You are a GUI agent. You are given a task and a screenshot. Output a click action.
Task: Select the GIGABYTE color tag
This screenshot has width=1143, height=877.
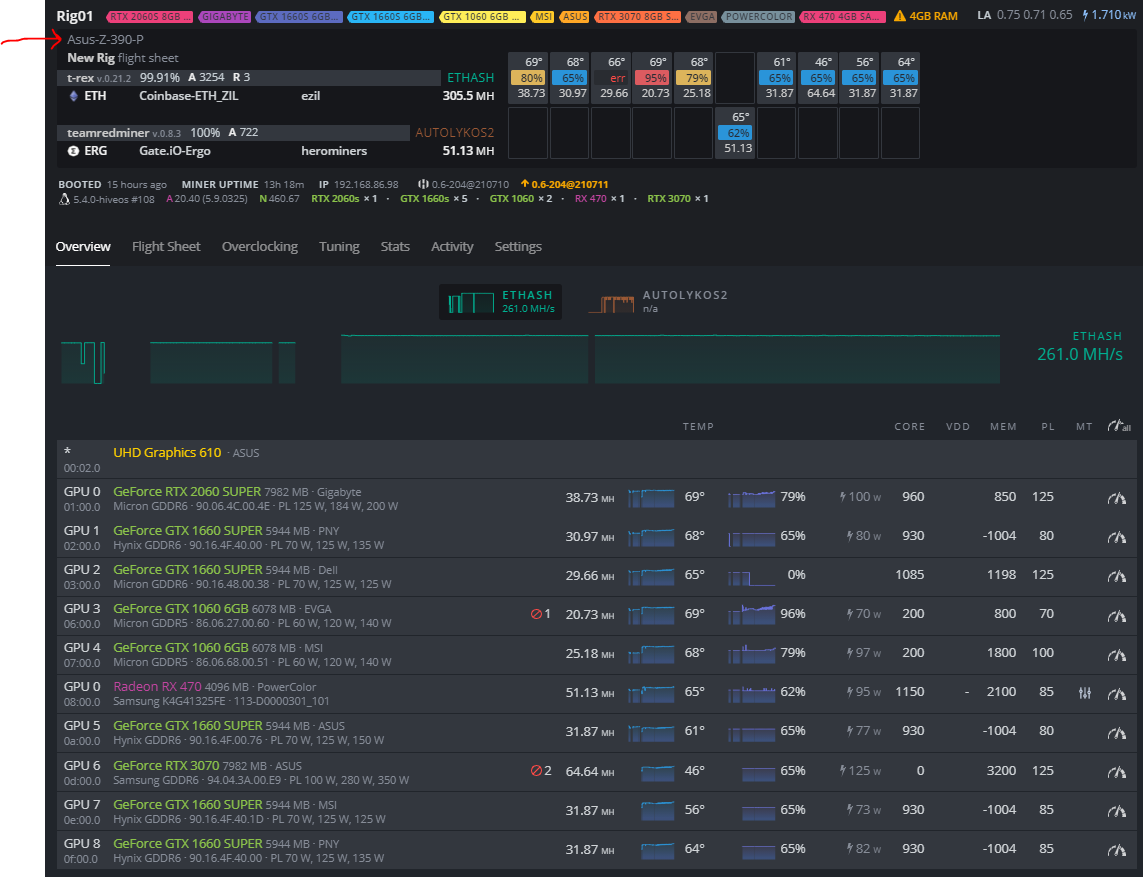click(225, 17)
